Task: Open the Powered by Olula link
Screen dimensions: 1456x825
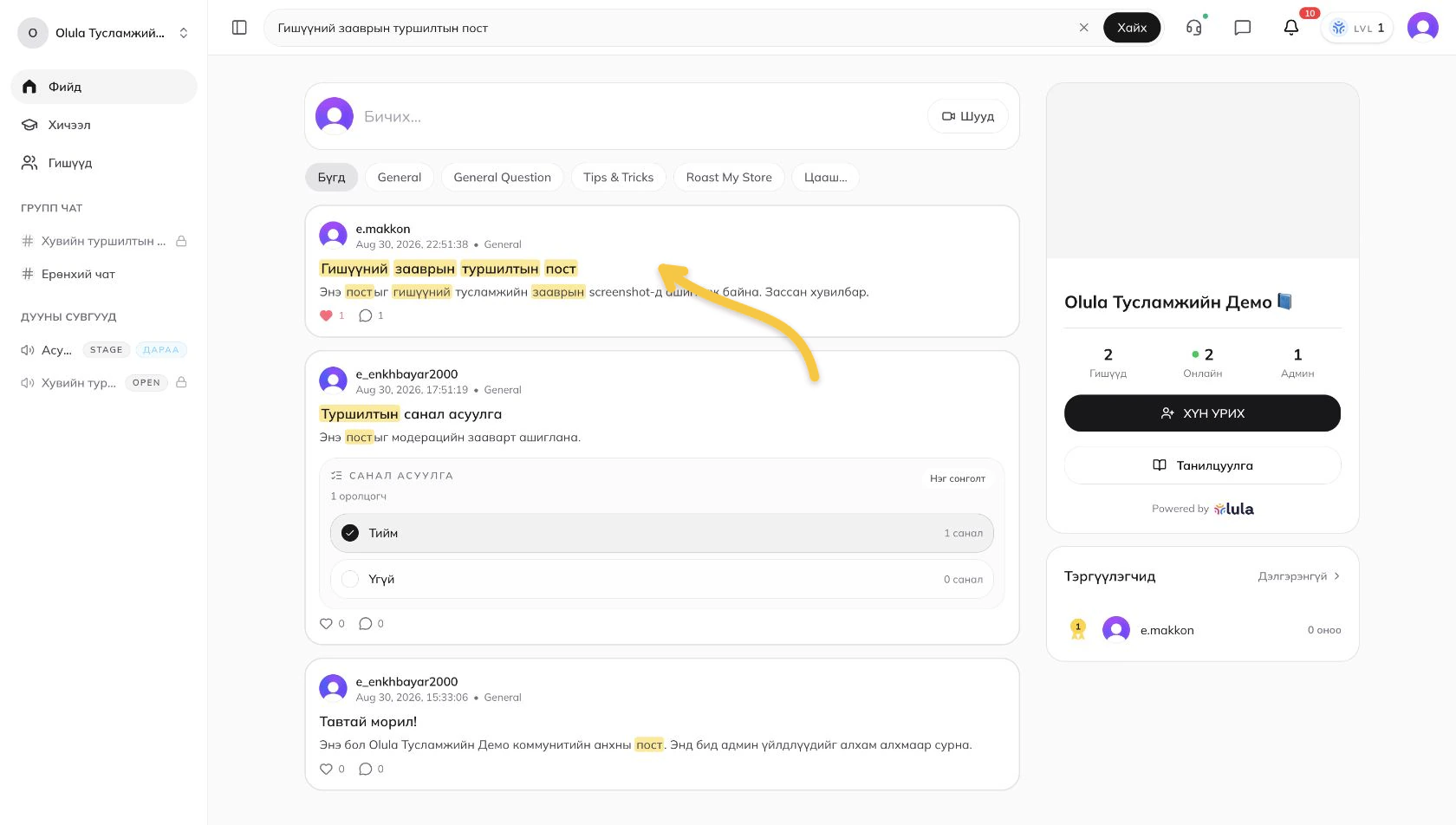Action: [1202, 509]
